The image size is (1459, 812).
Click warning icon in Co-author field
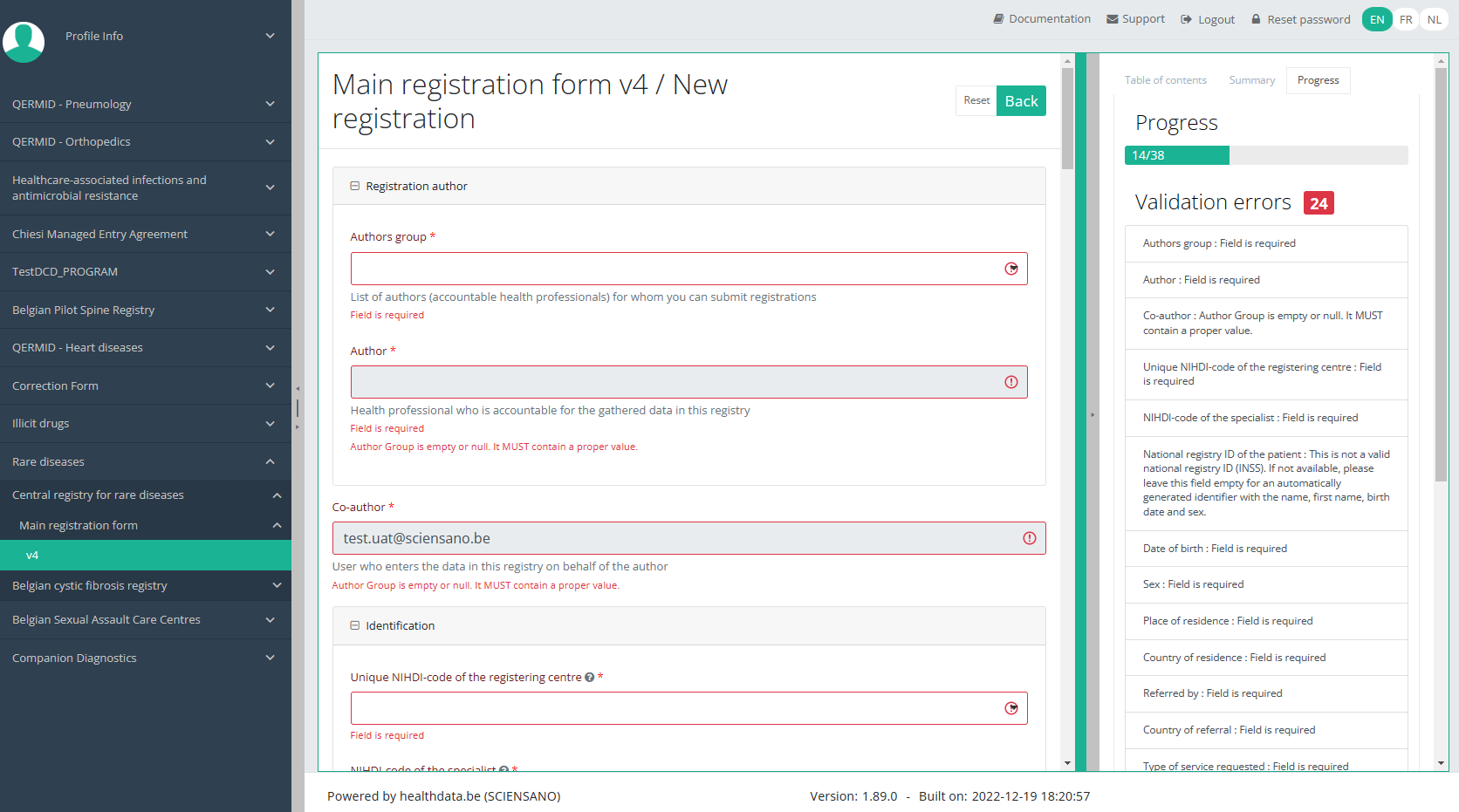pos(1029,538)
